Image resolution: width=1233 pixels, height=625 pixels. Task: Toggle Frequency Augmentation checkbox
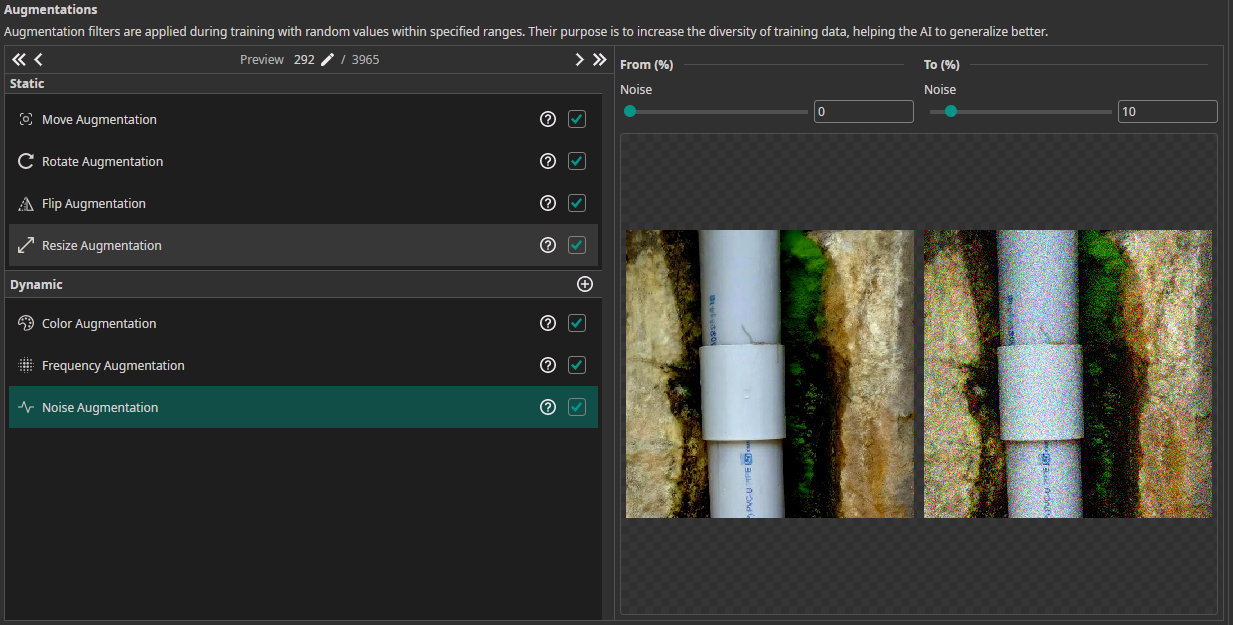[577, 365]
